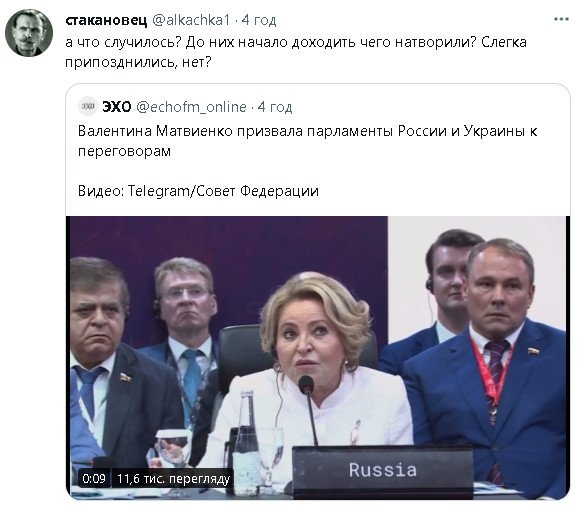
Task: Open the quoted tweet text about Матвиенко
Action: click(x=308, y=141)
